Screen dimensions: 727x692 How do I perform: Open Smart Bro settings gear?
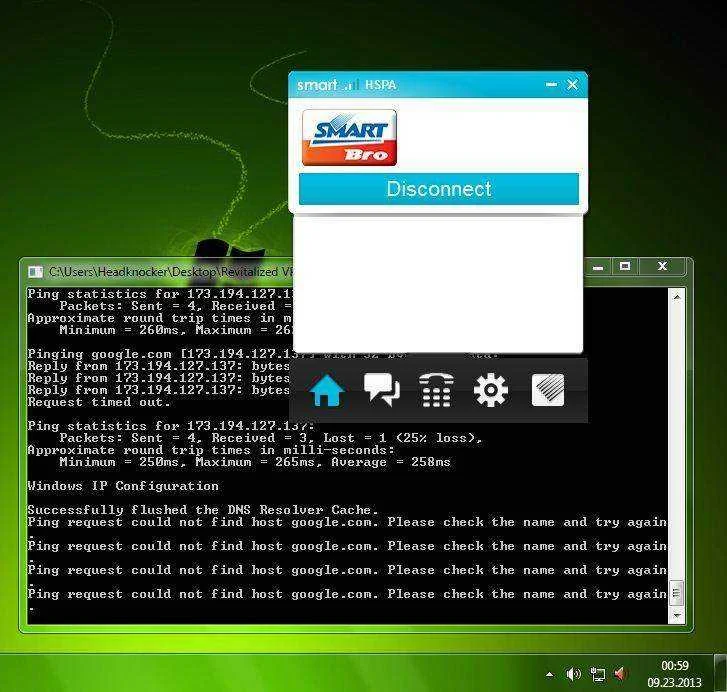pos(491,390)
